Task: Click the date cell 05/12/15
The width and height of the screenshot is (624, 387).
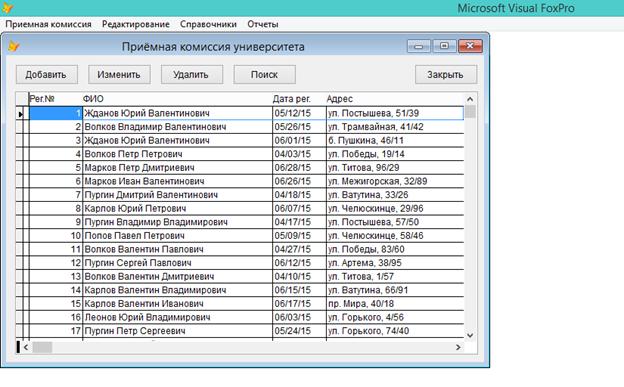Action: 299,113
